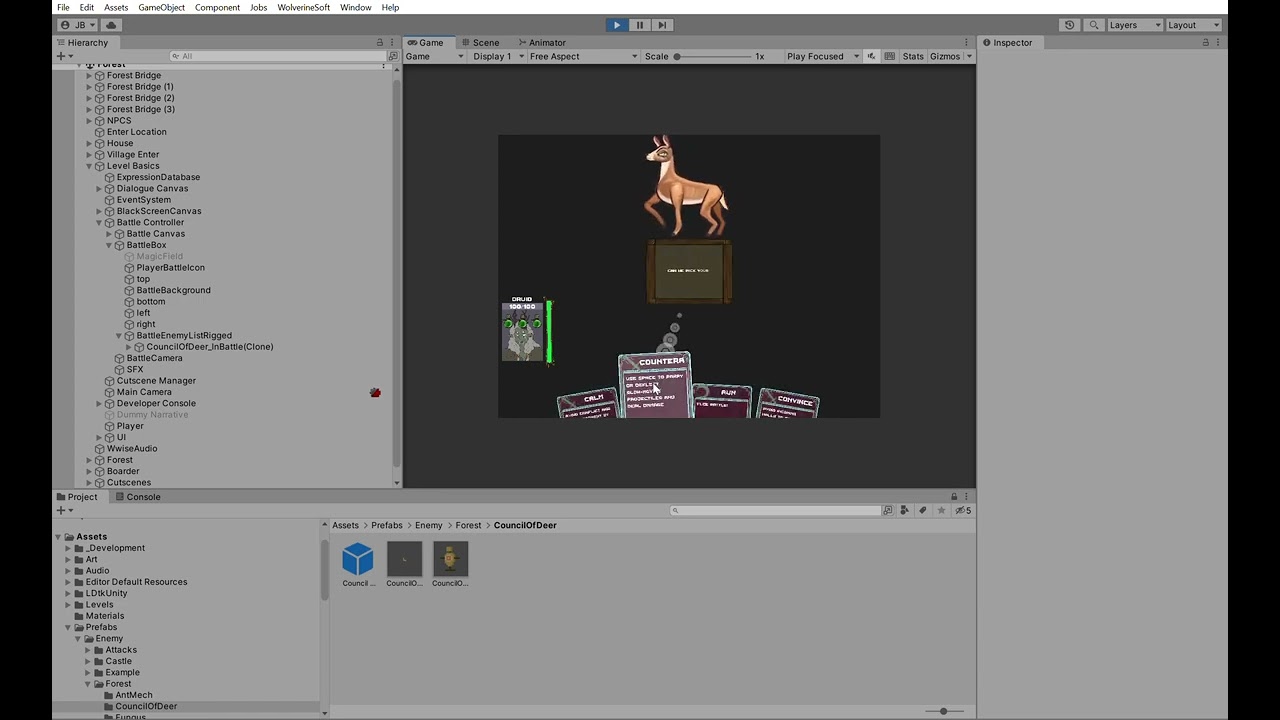This screenshot has width=1280, height=720.
Task: Click the Project search by type icon
Action: pyautogui.click(x=905, y=511)
